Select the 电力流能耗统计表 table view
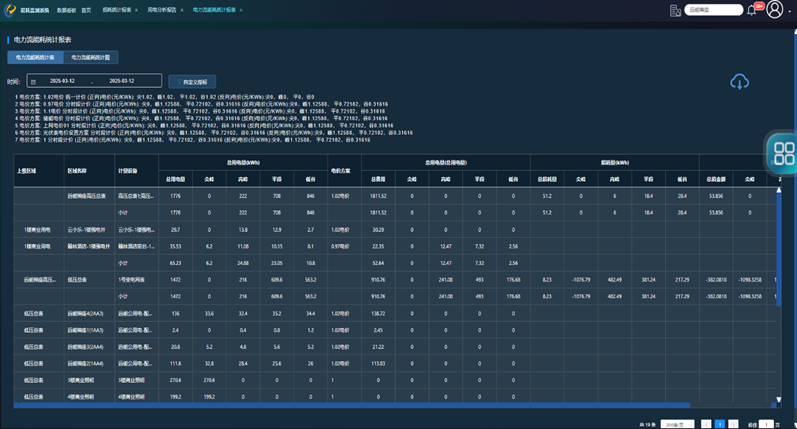This screenshot has height=429, width=797. point(35,58)
